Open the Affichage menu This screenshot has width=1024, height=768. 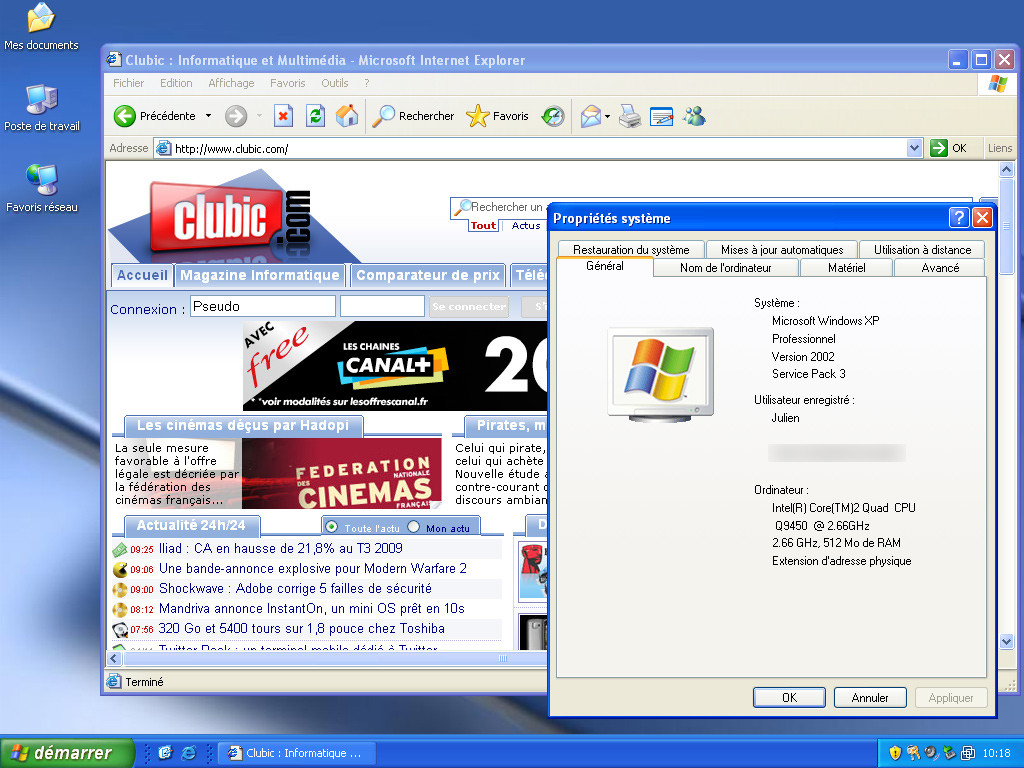pyautogui.click(x=231, y=83)
